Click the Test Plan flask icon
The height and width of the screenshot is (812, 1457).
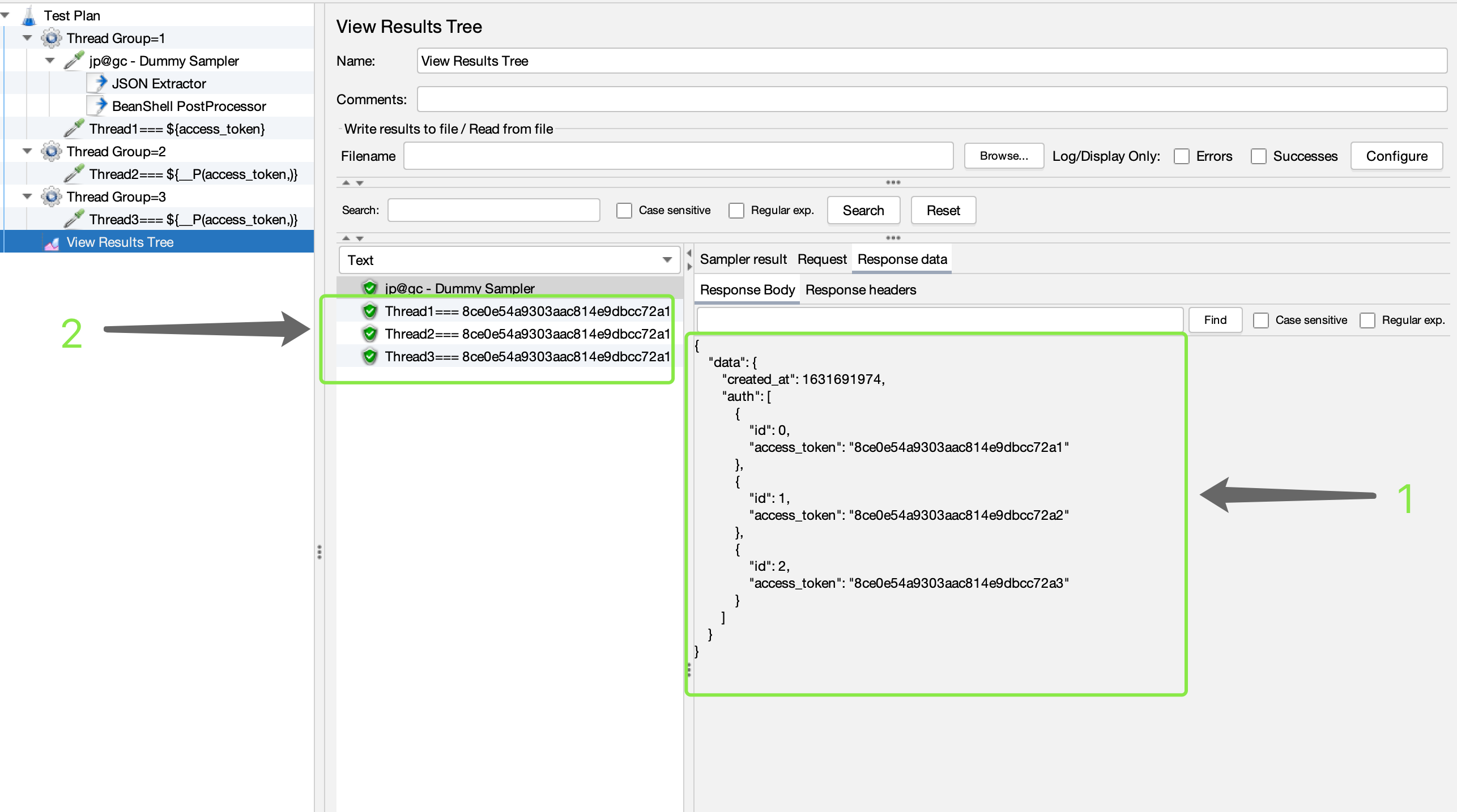pos(29,16)
